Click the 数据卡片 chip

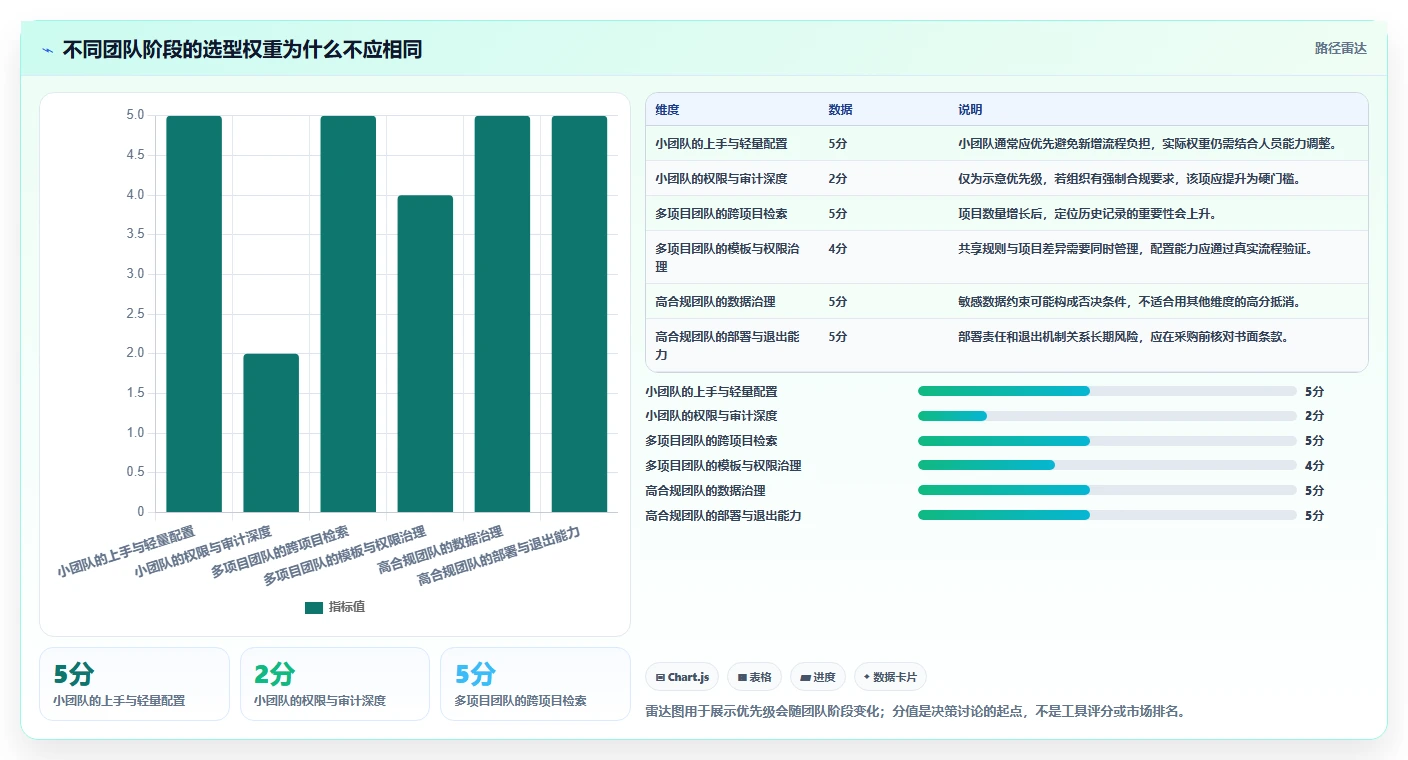[x=890, y=677]
